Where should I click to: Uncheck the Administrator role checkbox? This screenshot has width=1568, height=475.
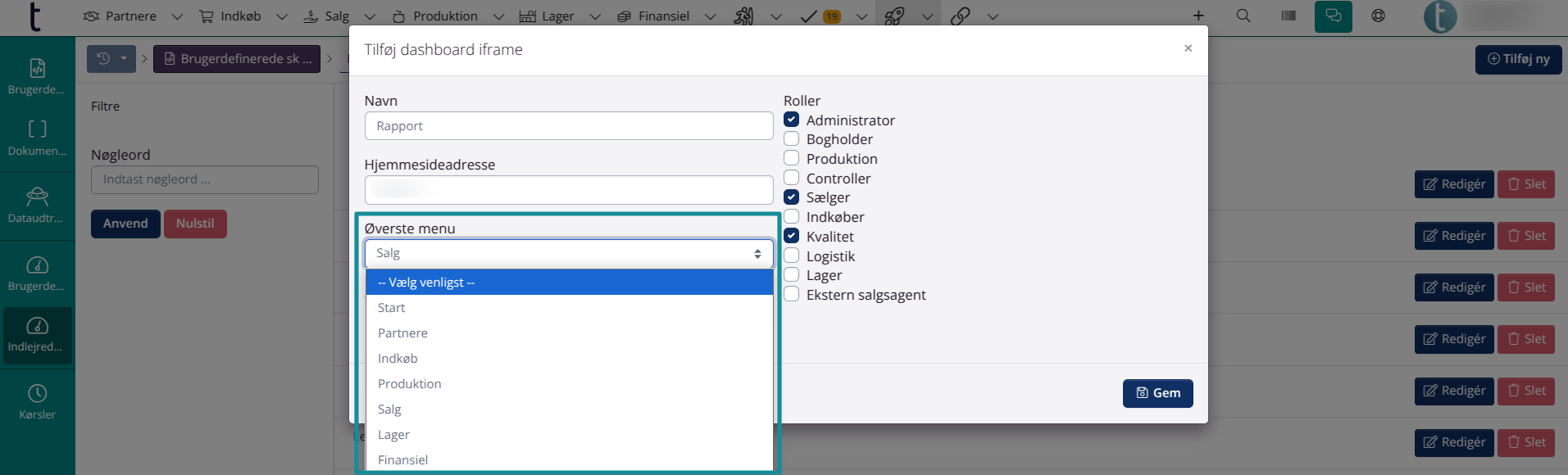pyautogui.click(x=792, y=120)
